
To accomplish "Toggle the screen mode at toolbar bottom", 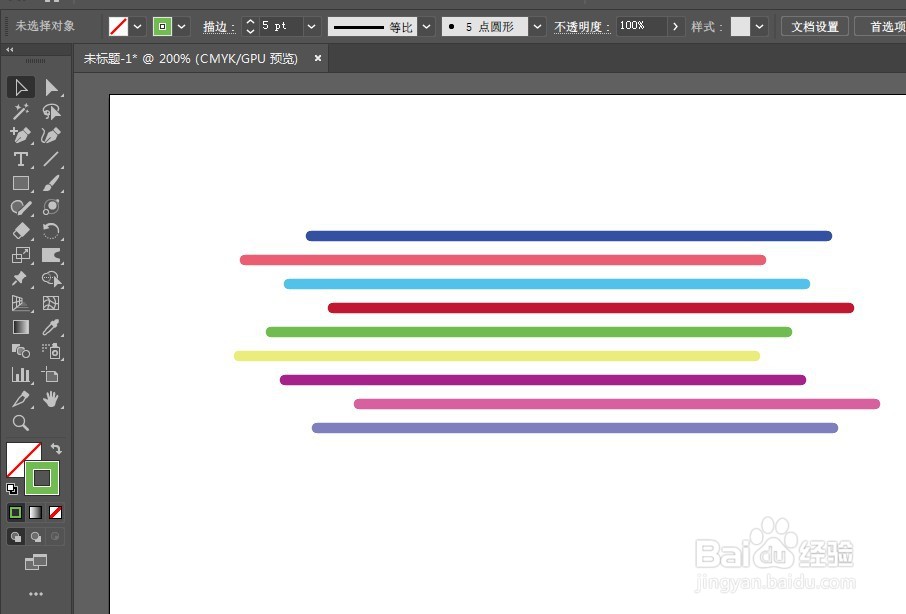I will click(37, 563).
